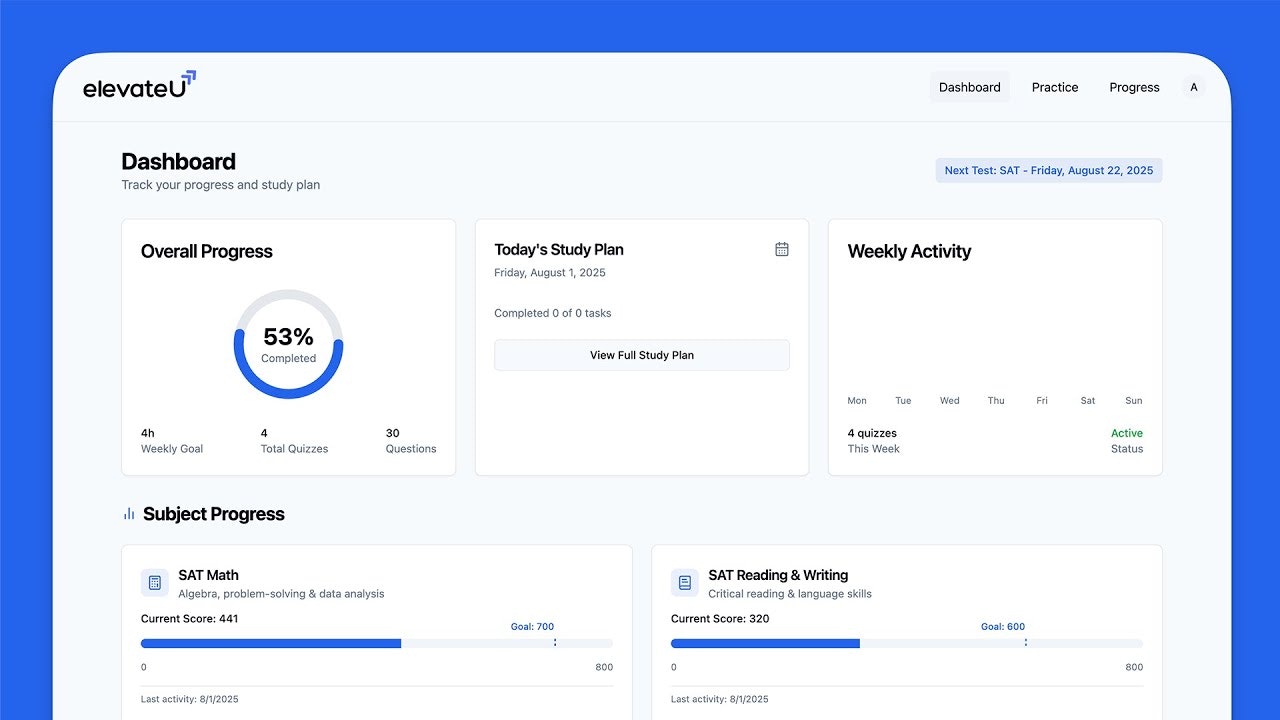Click View Full Study Plan button

642,355
